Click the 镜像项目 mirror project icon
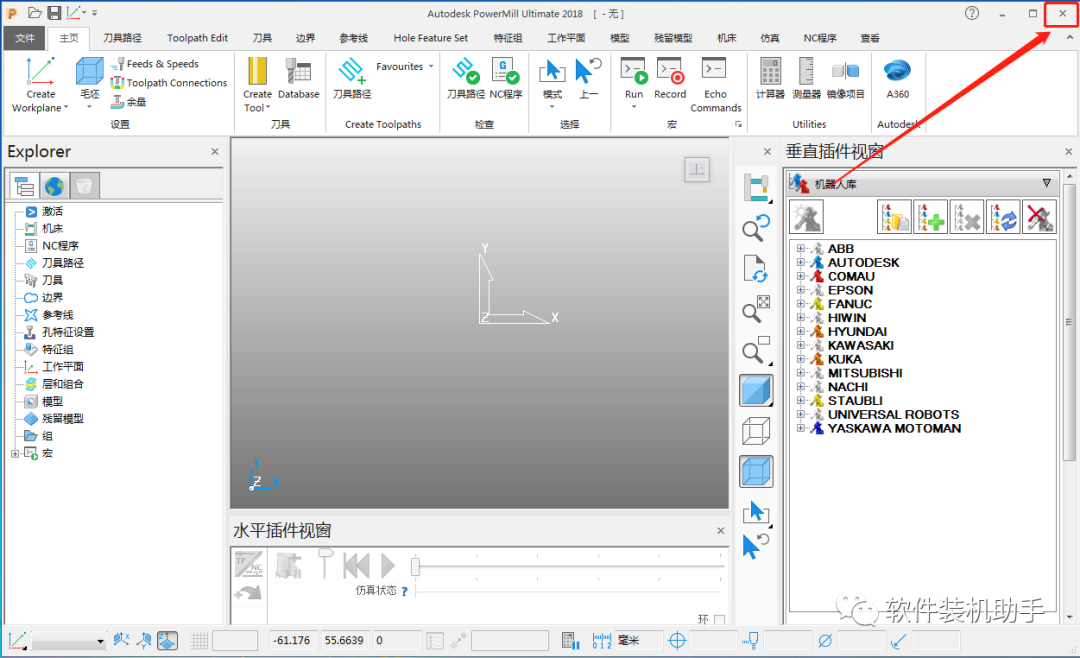Viewport: 1080px width, 658px height. coord(845,72)
